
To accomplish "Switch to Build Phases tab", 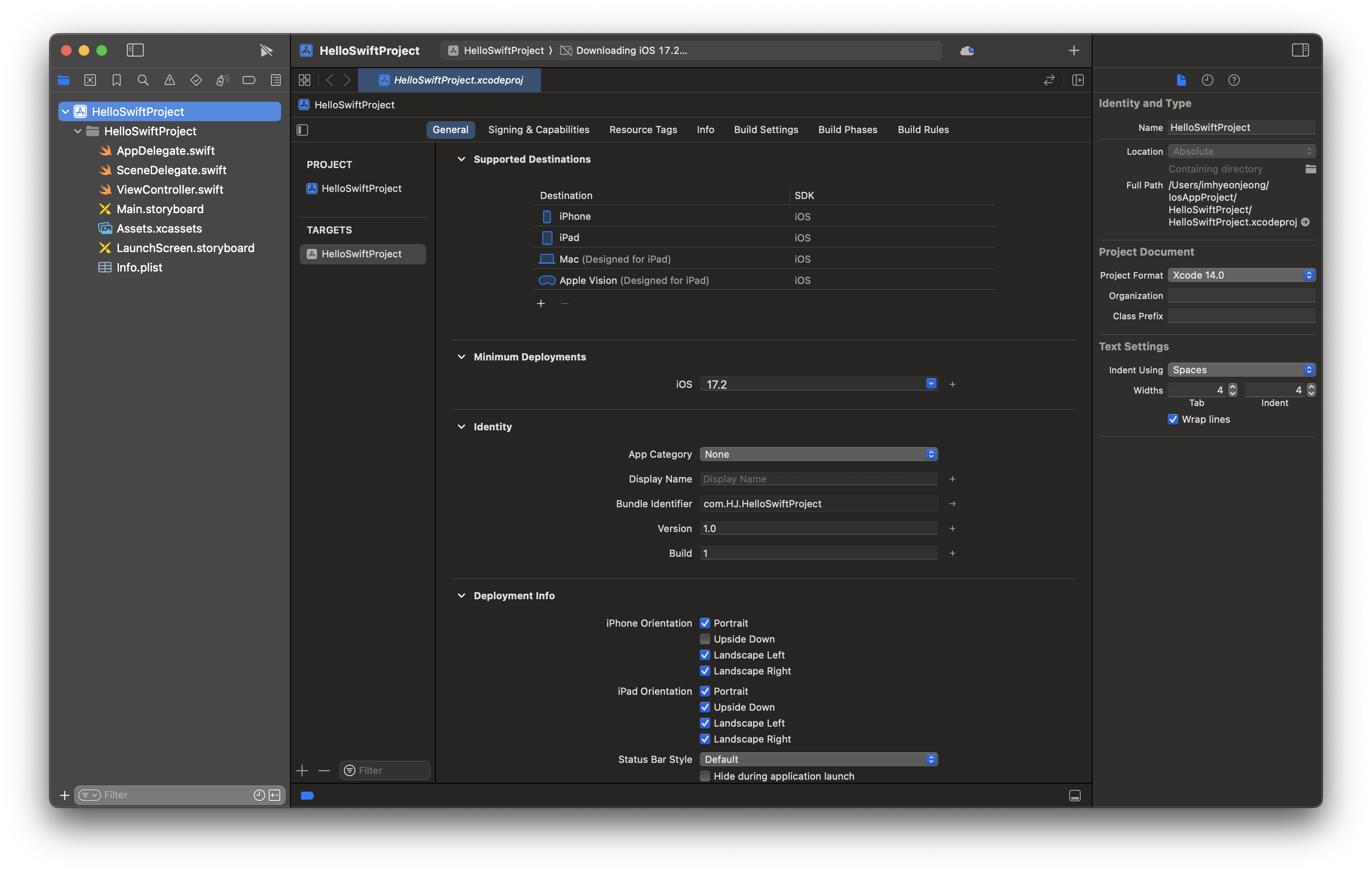I will [847, 130].
